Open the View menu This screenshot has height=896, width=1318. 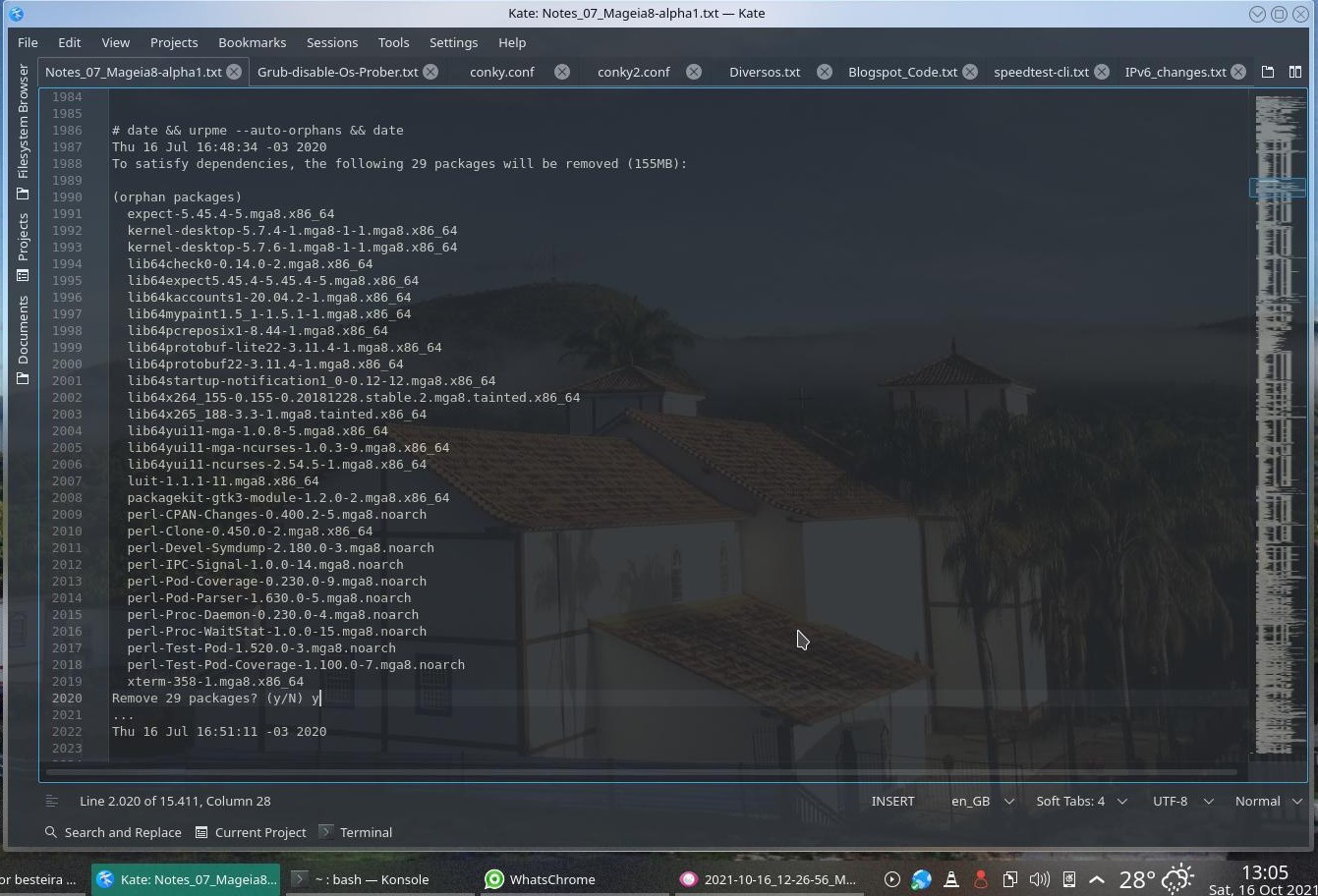[115, 42]
